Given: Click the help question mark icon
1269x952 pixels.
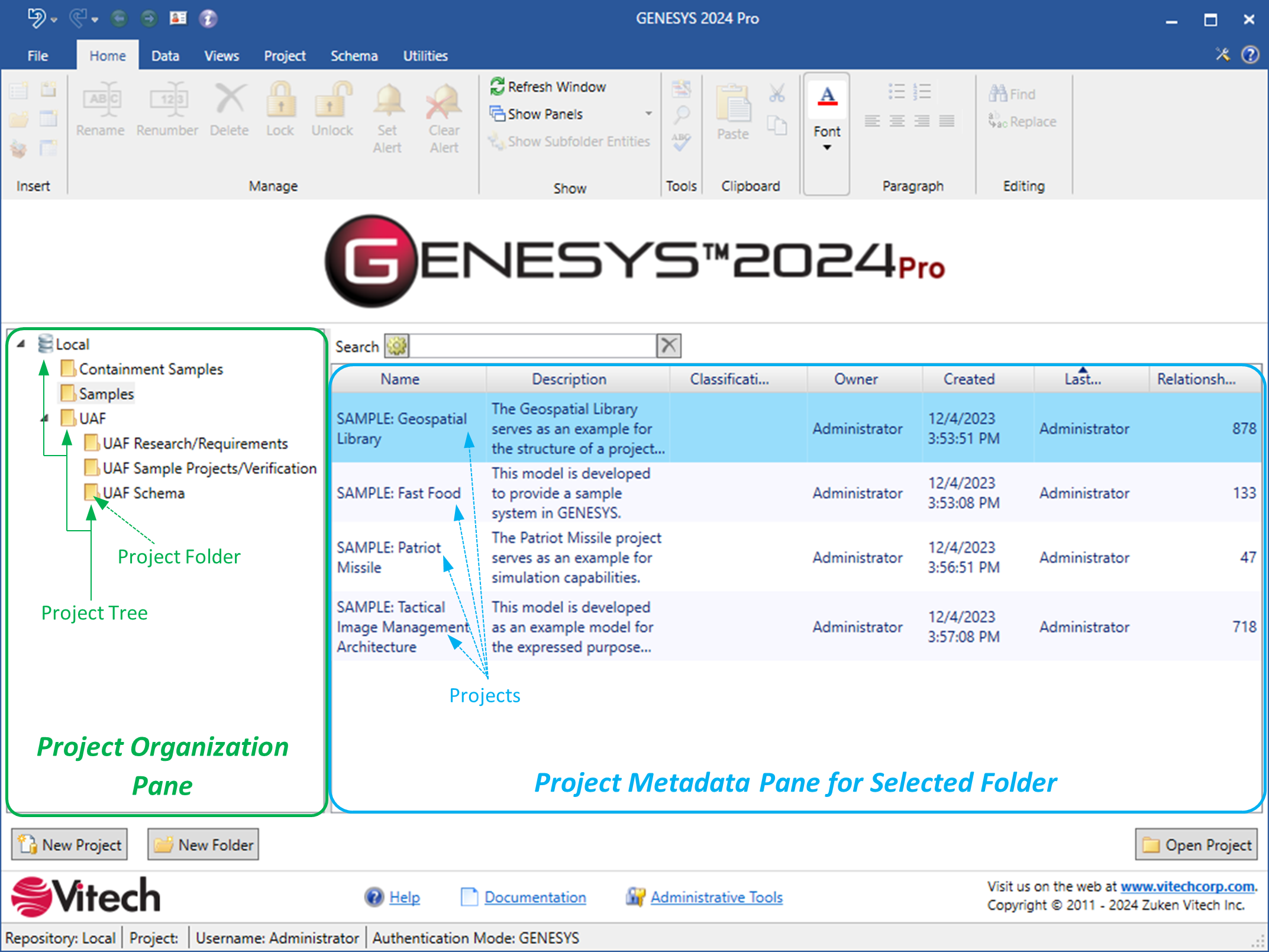Looking at the screenshot, I should click(1249, 55).
